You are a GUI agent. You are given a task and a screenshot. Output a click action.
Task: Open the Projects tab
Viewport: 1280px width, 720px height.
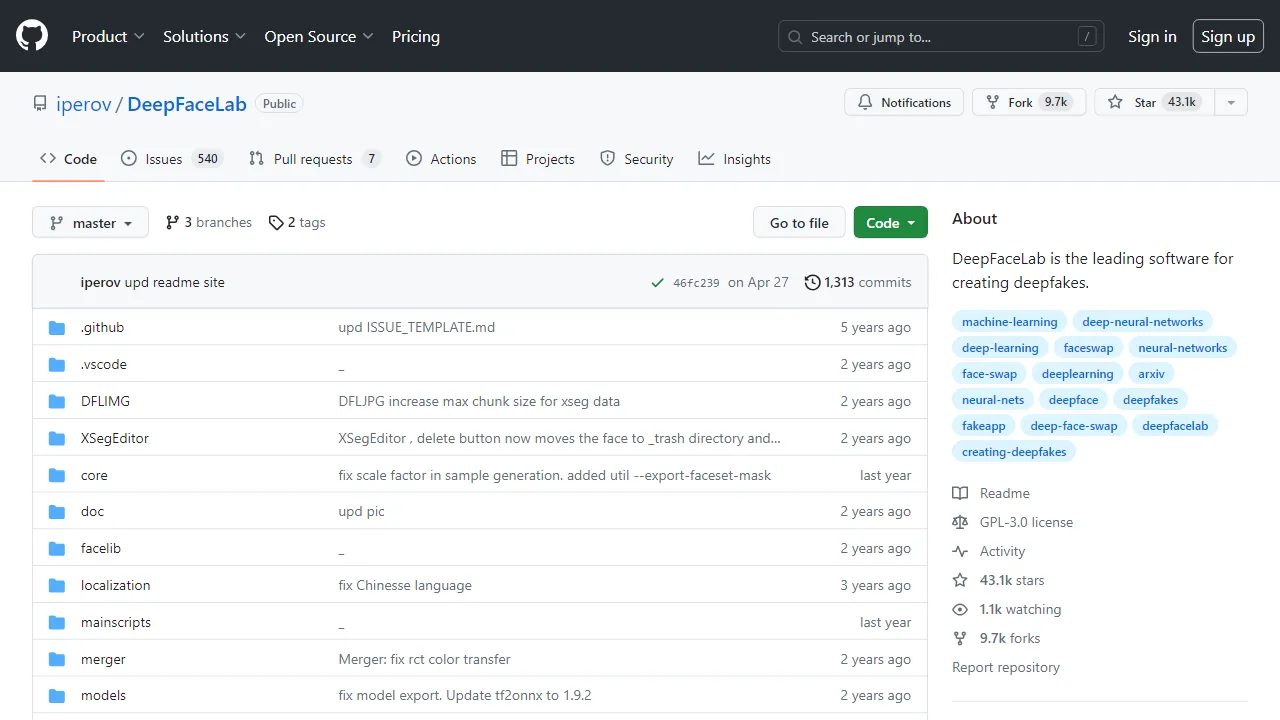click(x=538, y=159)
